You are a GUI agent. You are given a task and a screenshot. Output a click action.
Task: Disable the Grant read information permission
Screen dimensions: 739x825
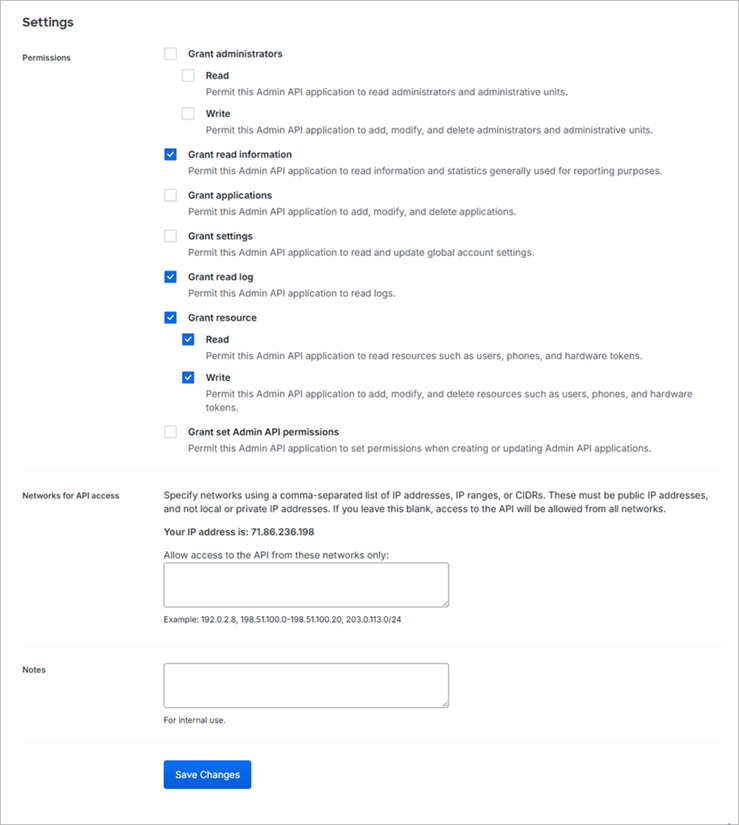[170, 155]
